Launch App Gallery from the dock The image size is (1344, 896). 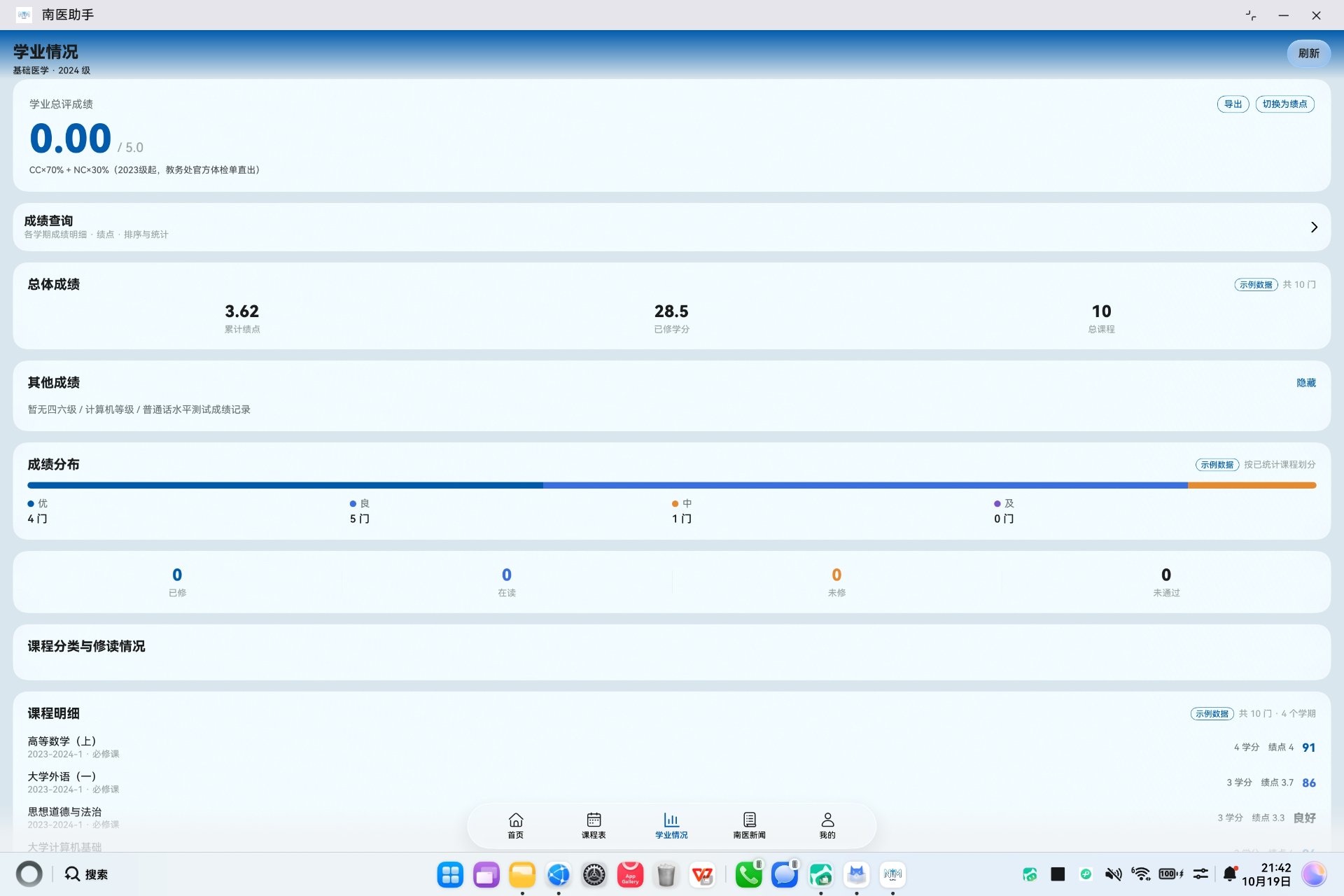pos(630,874)
